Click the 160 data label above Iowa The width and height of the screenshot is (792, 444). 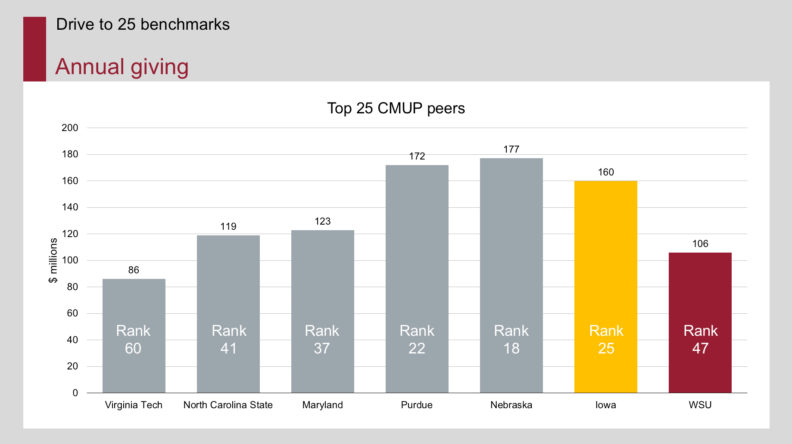(606, 172)
